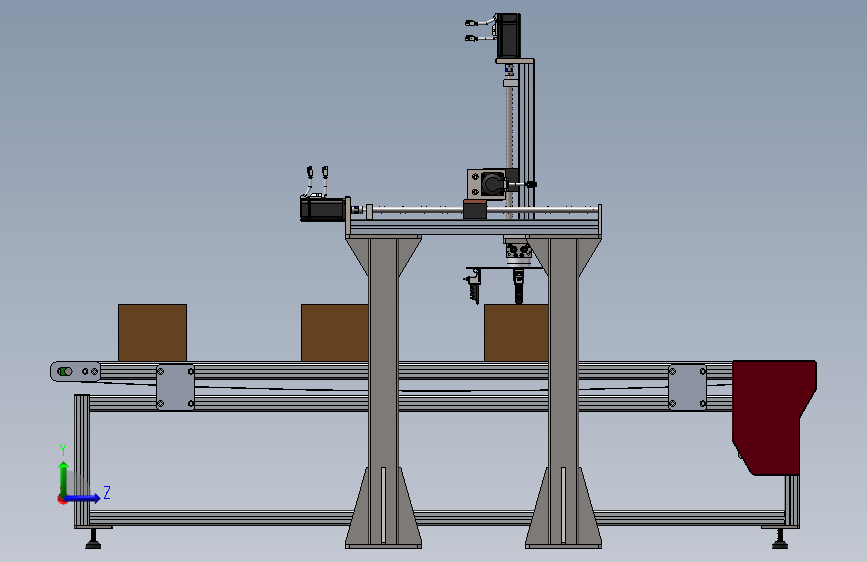Select the left leveling foot

(x=93, y=539)
